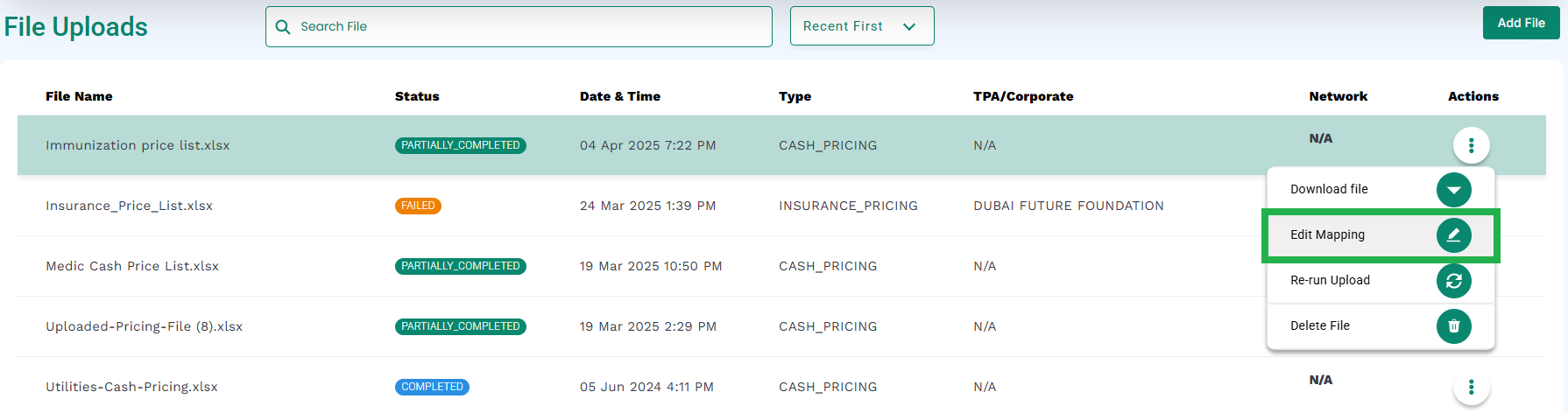Click the Re-run Upload refresh icon

[1453, 281]
